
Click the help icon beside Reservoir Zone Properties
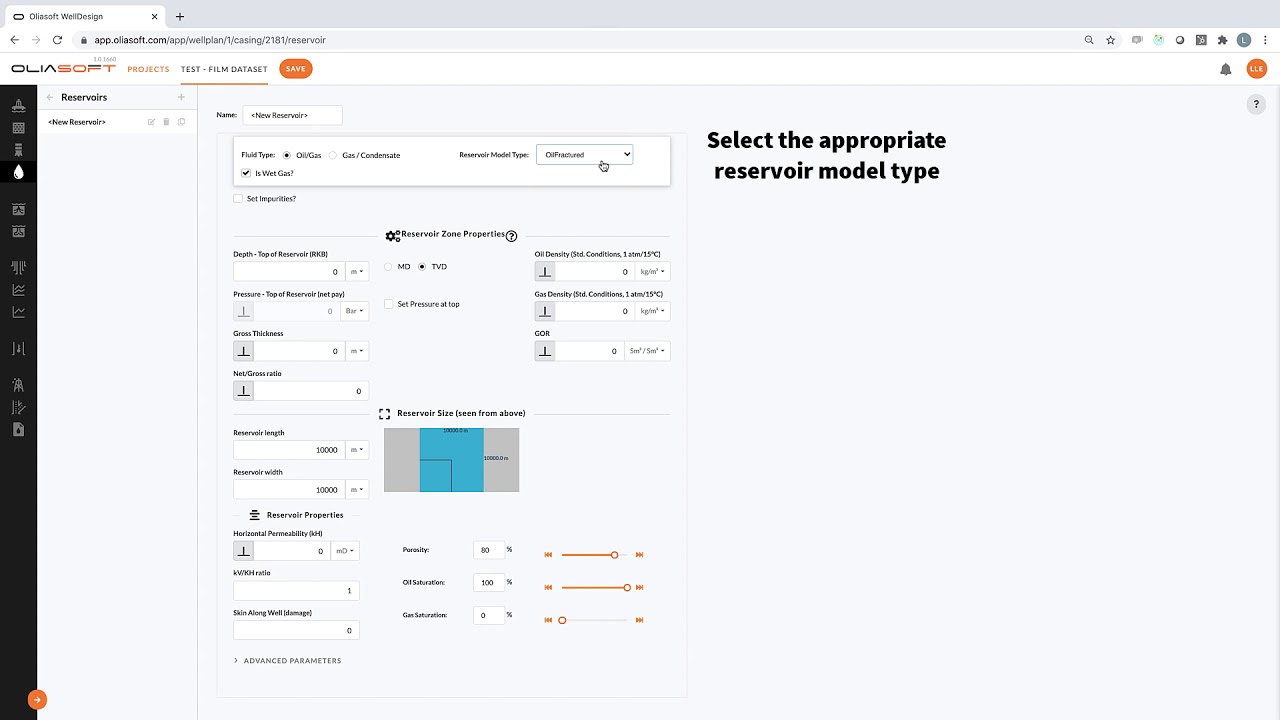click(x=511, y=236)
